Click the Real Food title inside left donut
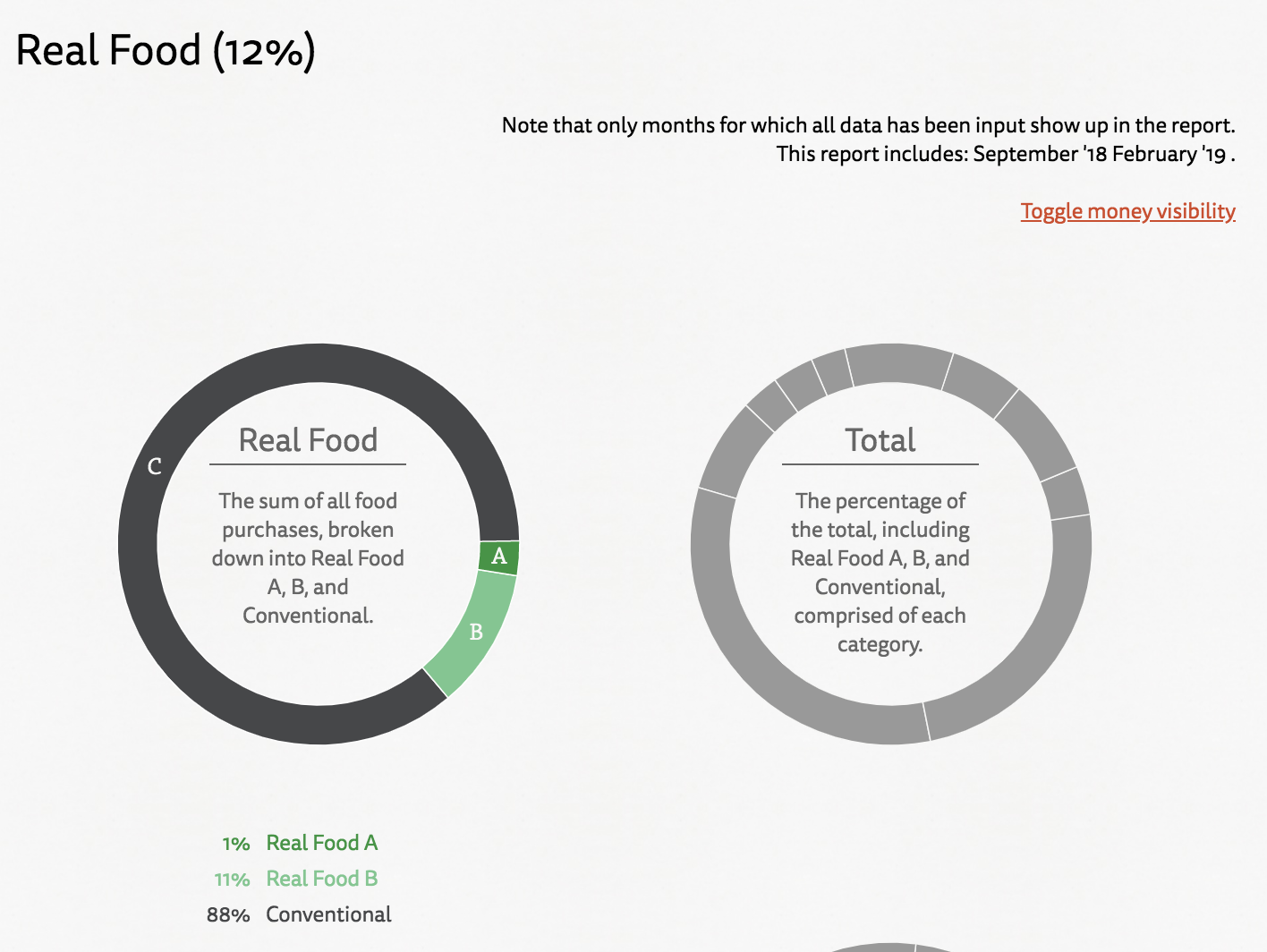Screen dimensions: 1267x952 pyautogui.click(x=308, y=440)
